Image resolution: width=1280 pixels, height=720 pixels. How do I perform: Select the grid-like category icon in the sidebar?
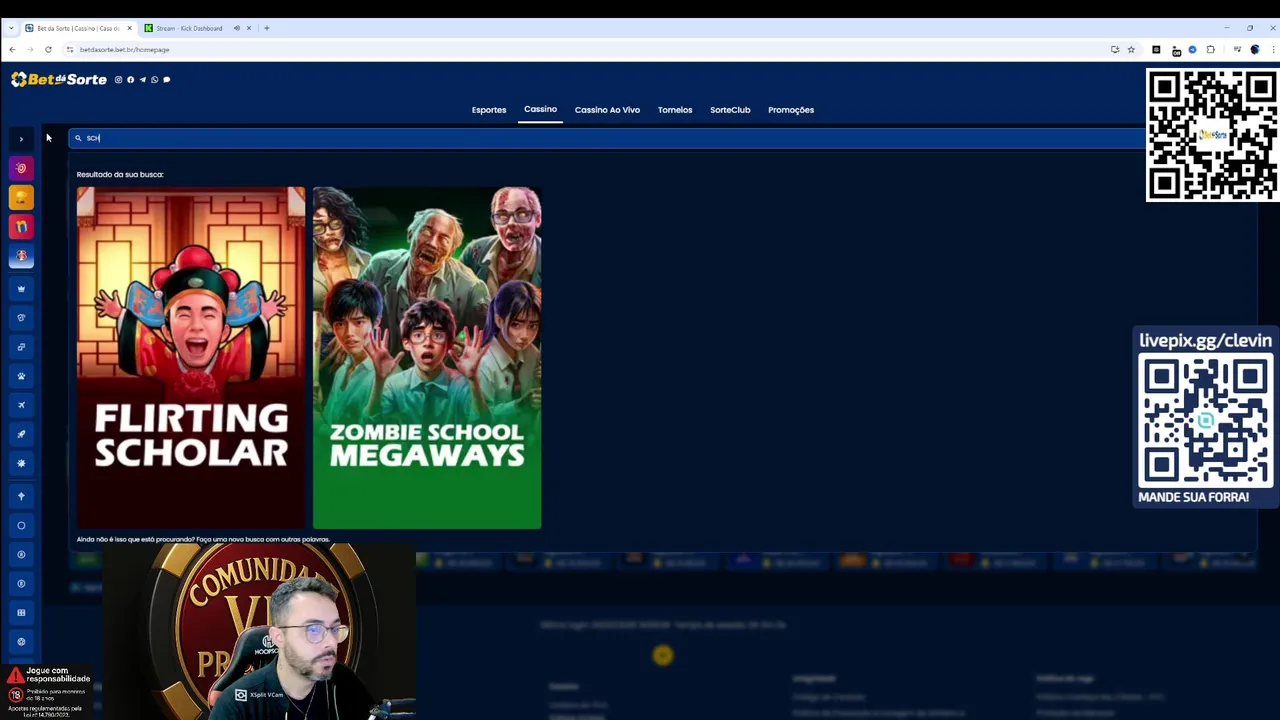click(x=21, y=612)
